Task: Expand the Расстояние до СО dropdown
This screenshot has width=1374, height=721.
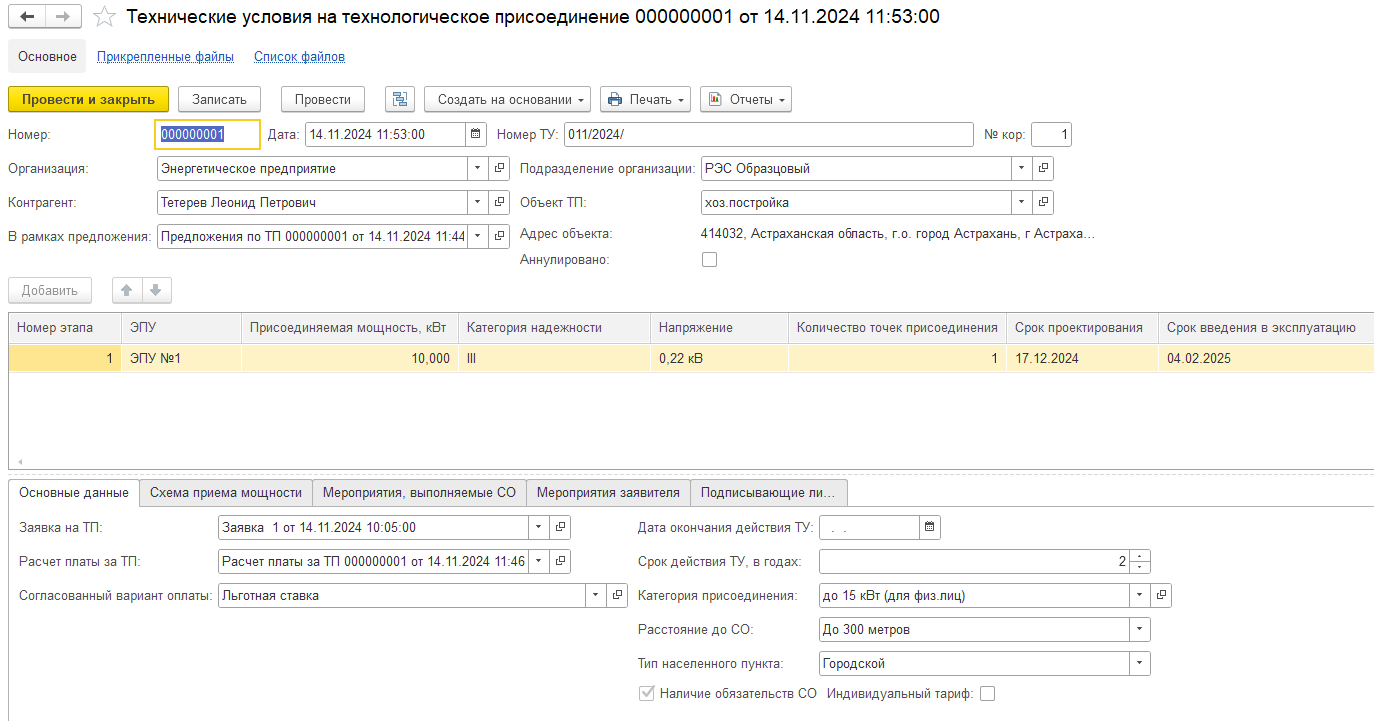Action: pos(1139,630)
